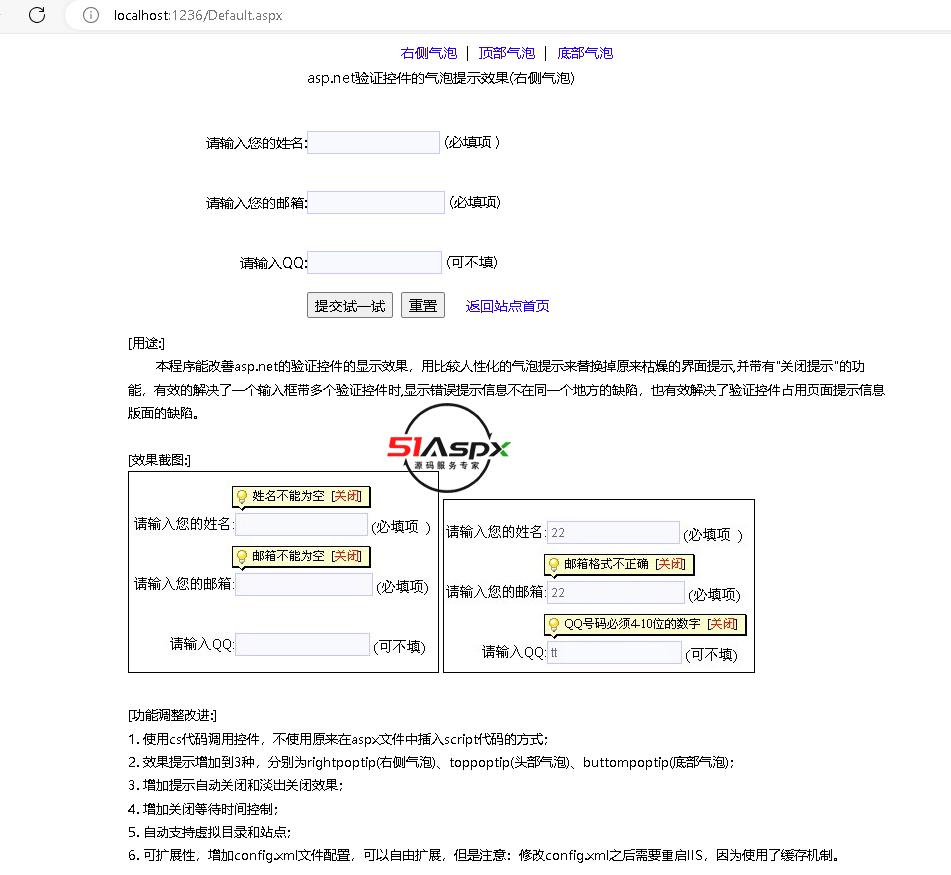Viewport: 951px width, 875px height.
Task: Select the 请输入QQ: label in the form
Action: click(x=274, y=263)
